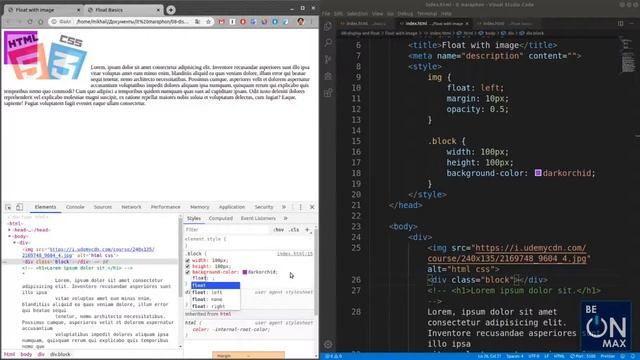Open VS Code File menu

pyautogui.click(x=326, y=13)
